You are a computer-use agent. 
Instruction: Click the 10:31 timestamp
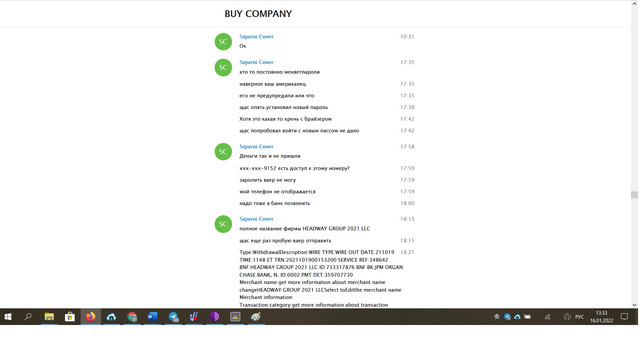[x=407, y=36]
